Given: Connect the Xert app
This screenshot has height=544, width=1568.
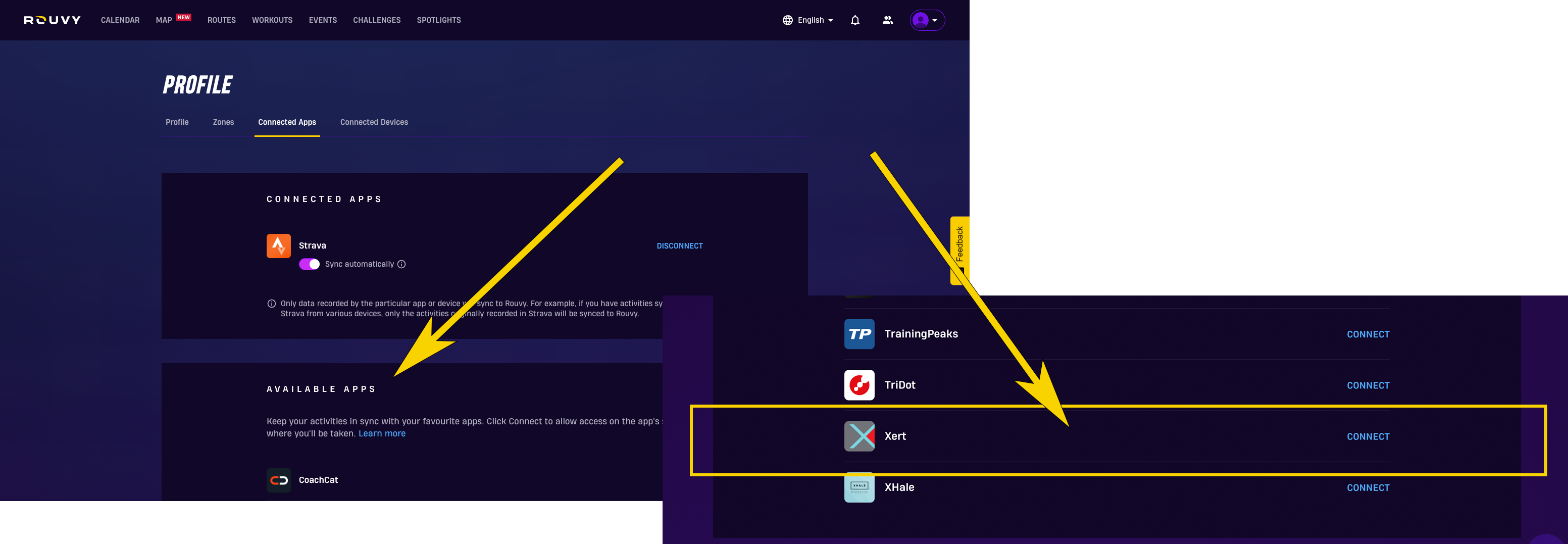Looking at the screenshot, I should click(x=1368, y=436).
